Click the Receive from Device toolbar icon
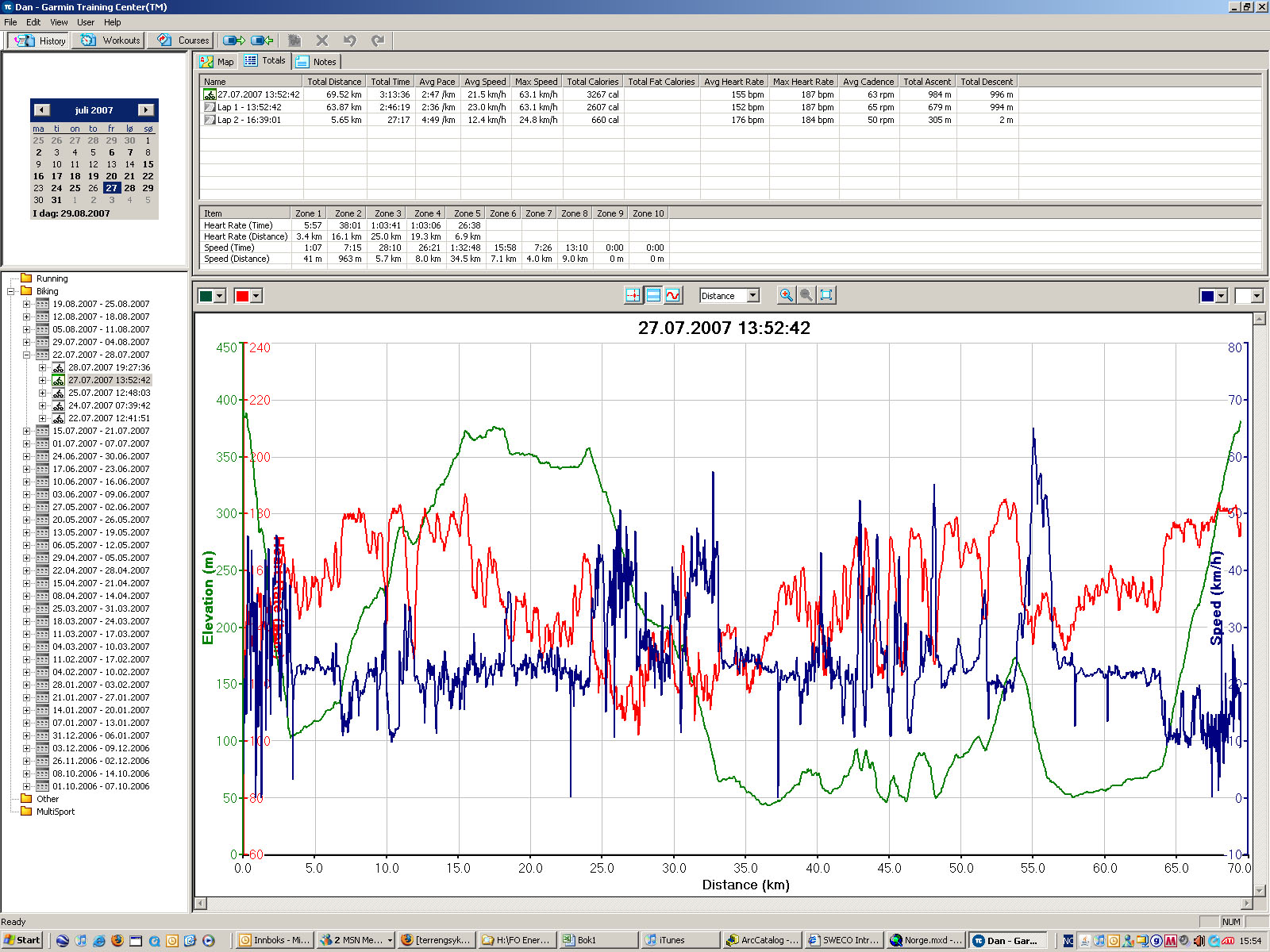This screenshot has width=1270, height=952. click(x=262, y=40)
